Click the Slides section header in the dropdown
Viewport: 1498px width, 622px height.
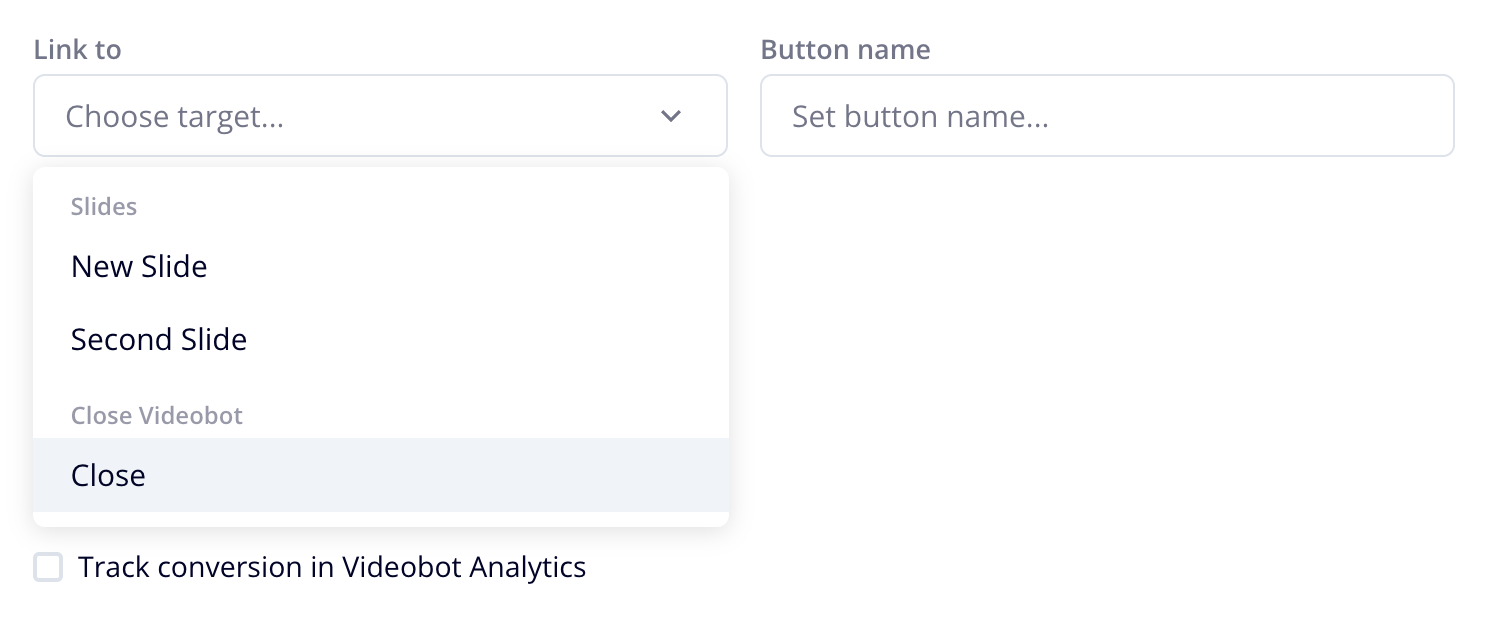[x=104, y=207]
